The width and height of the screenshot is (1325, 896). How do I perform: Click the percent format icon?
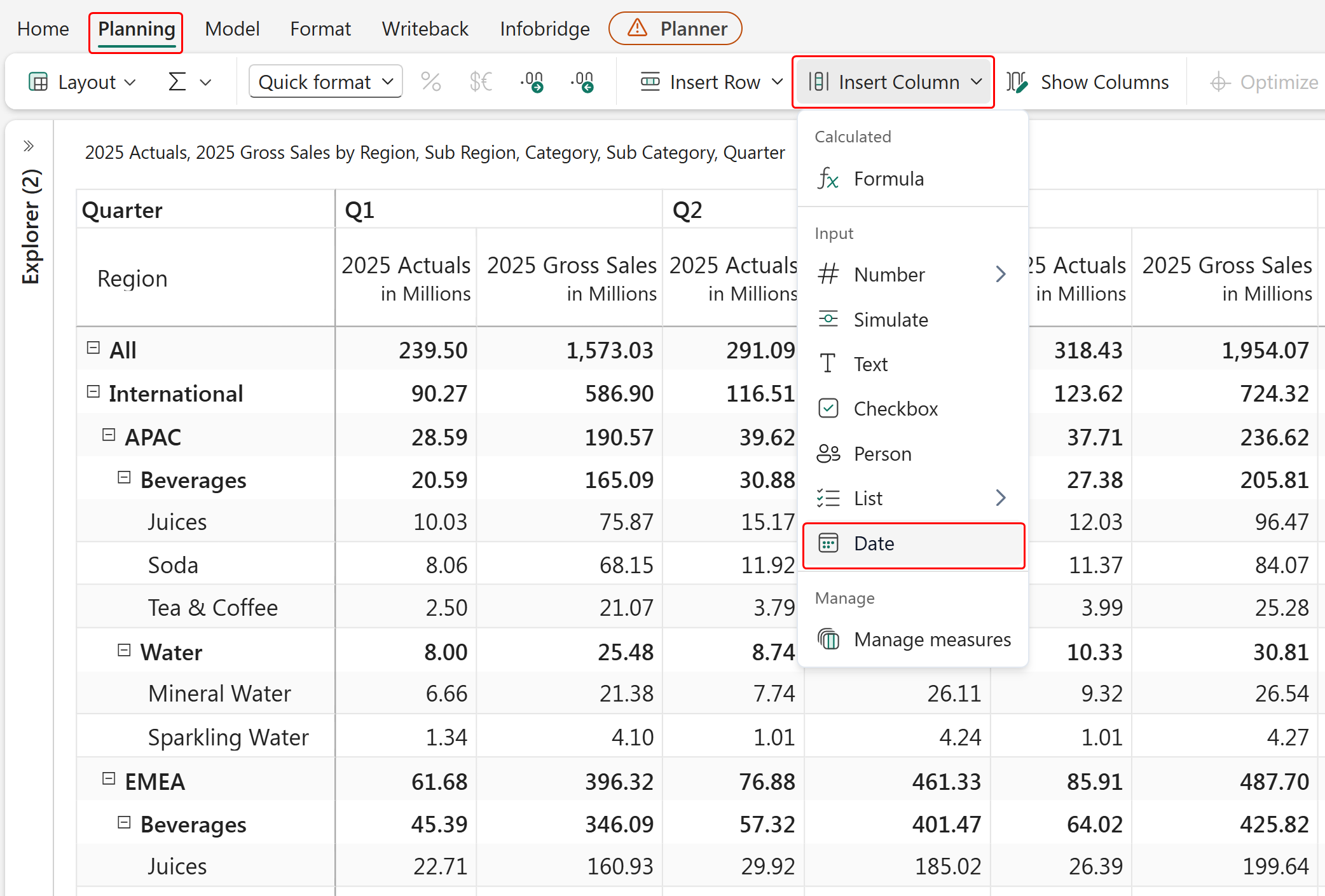pos(431,82)
